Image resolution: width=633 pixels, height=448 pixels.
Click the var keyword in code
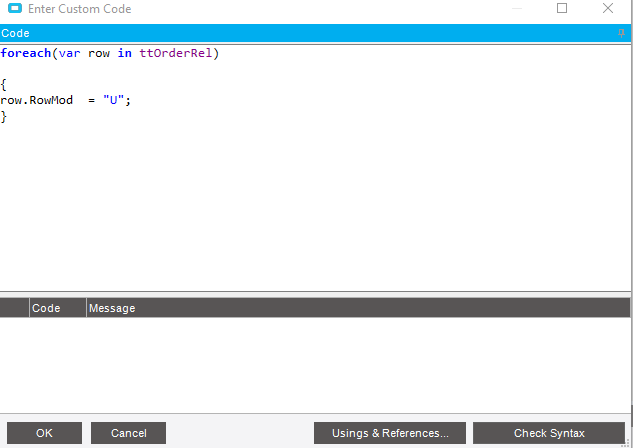click(69, 53)
